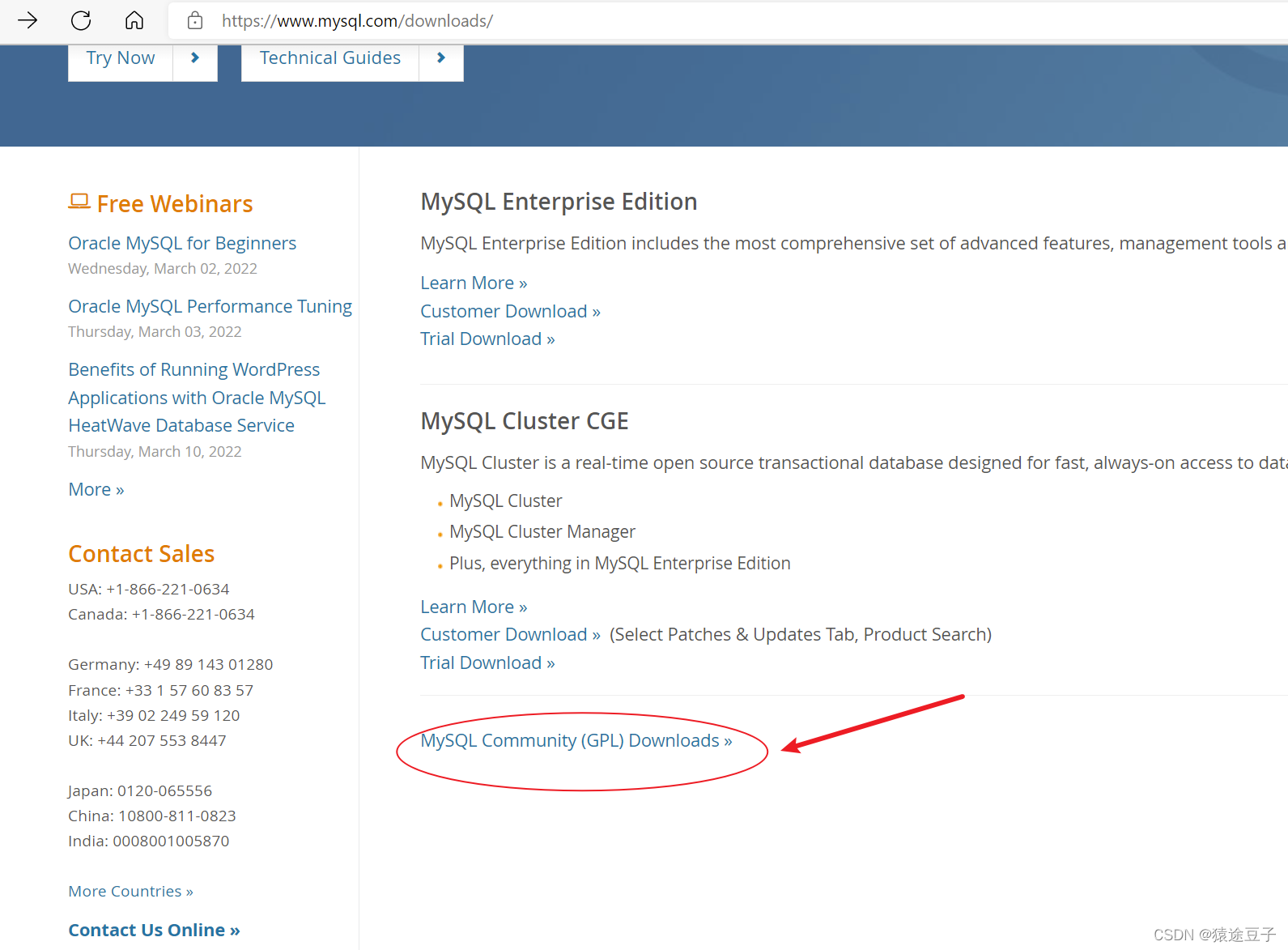The height and width of the screenshot is (950, 1288).
Task: Click the Canada phone number text
Action: click(161, 614)
